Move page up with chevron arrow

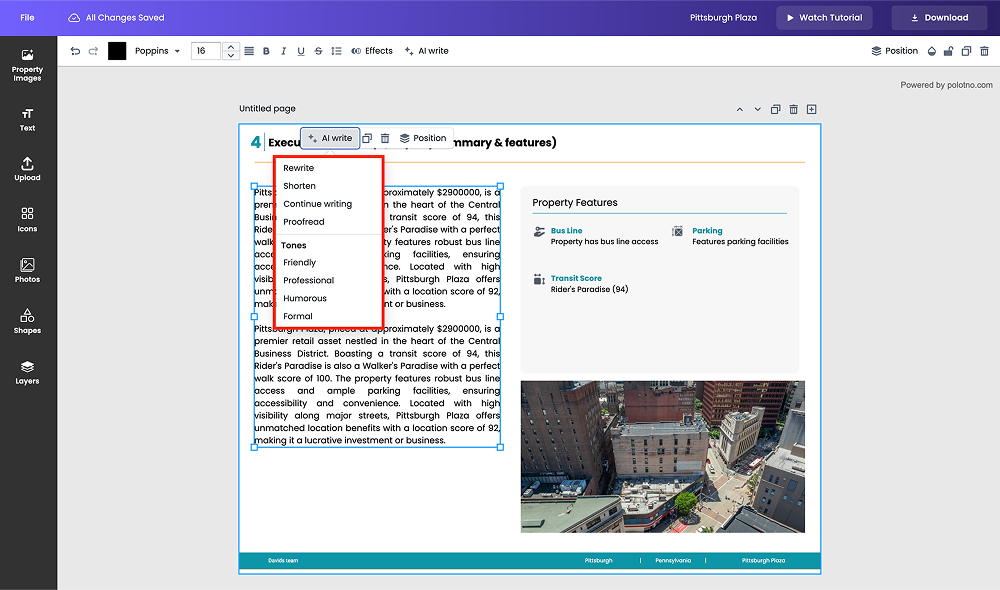[740, 109]
